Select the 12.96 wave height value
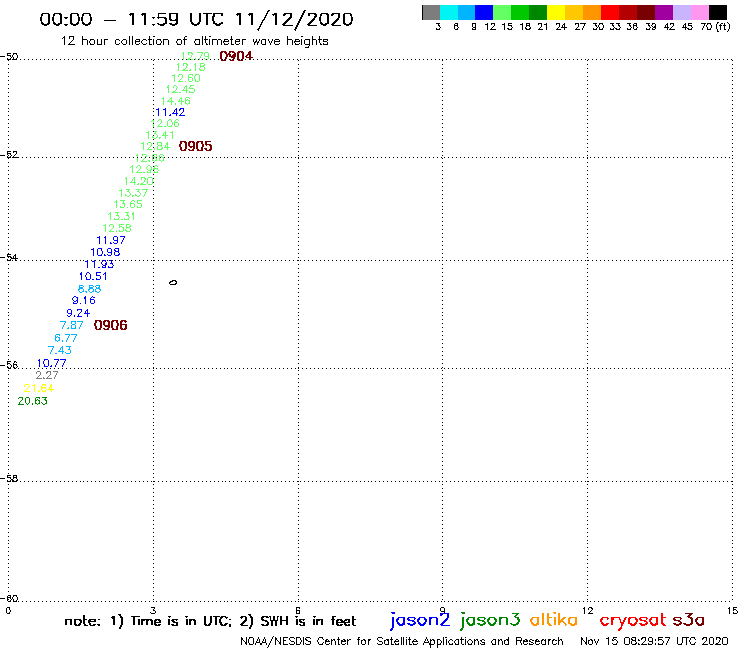740x650 pixels. click(x=144, y=169)
